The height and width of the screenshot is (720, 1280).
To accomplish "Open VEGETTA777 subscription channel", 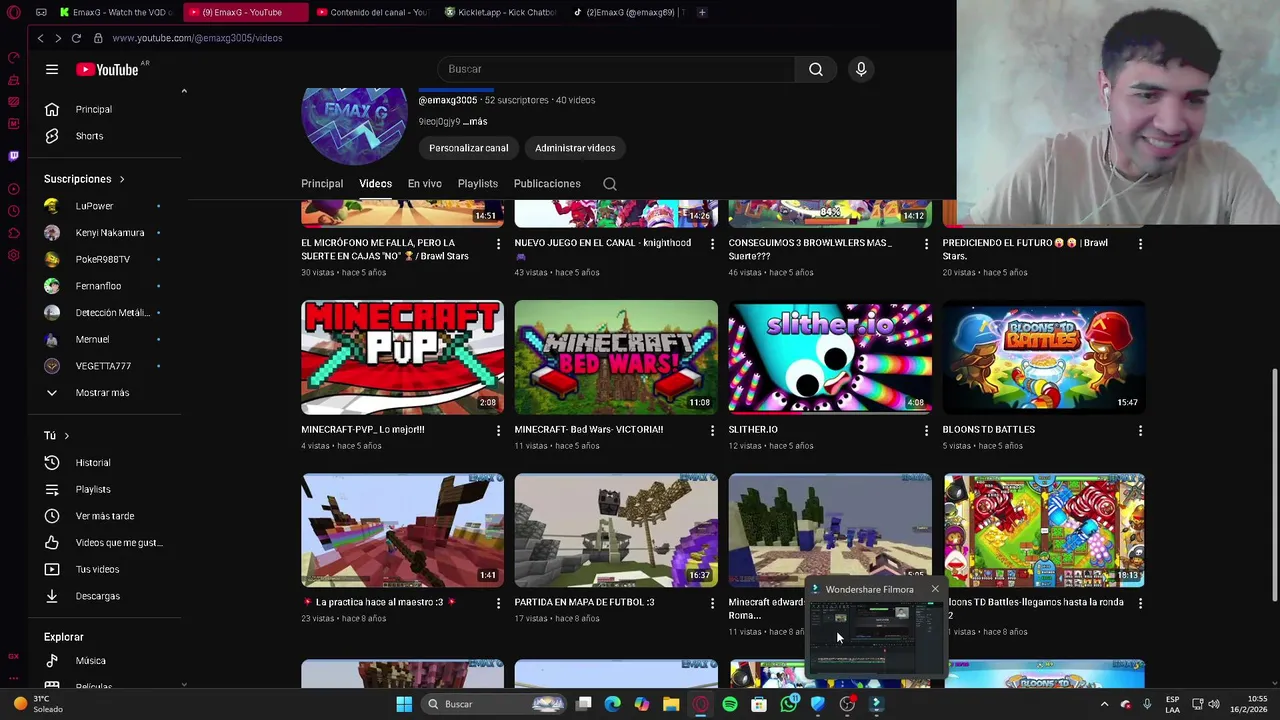I will (105, 366).
